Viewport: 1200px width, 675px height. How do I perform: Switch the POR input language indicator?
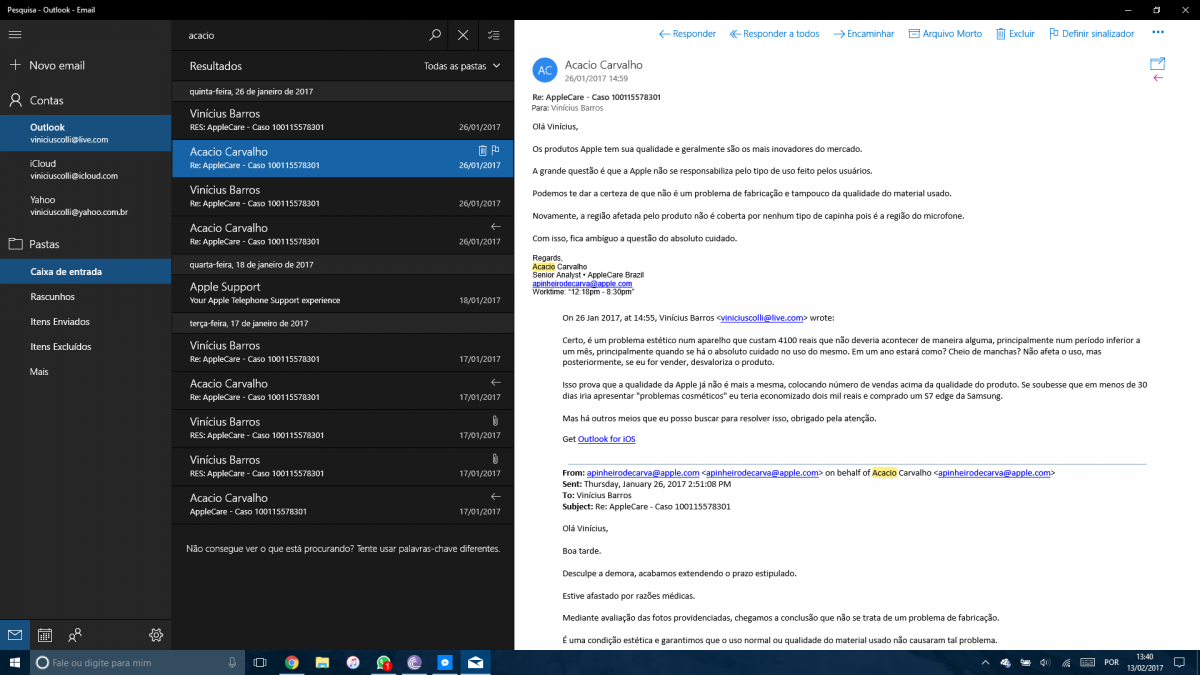tap(1111, 662)
